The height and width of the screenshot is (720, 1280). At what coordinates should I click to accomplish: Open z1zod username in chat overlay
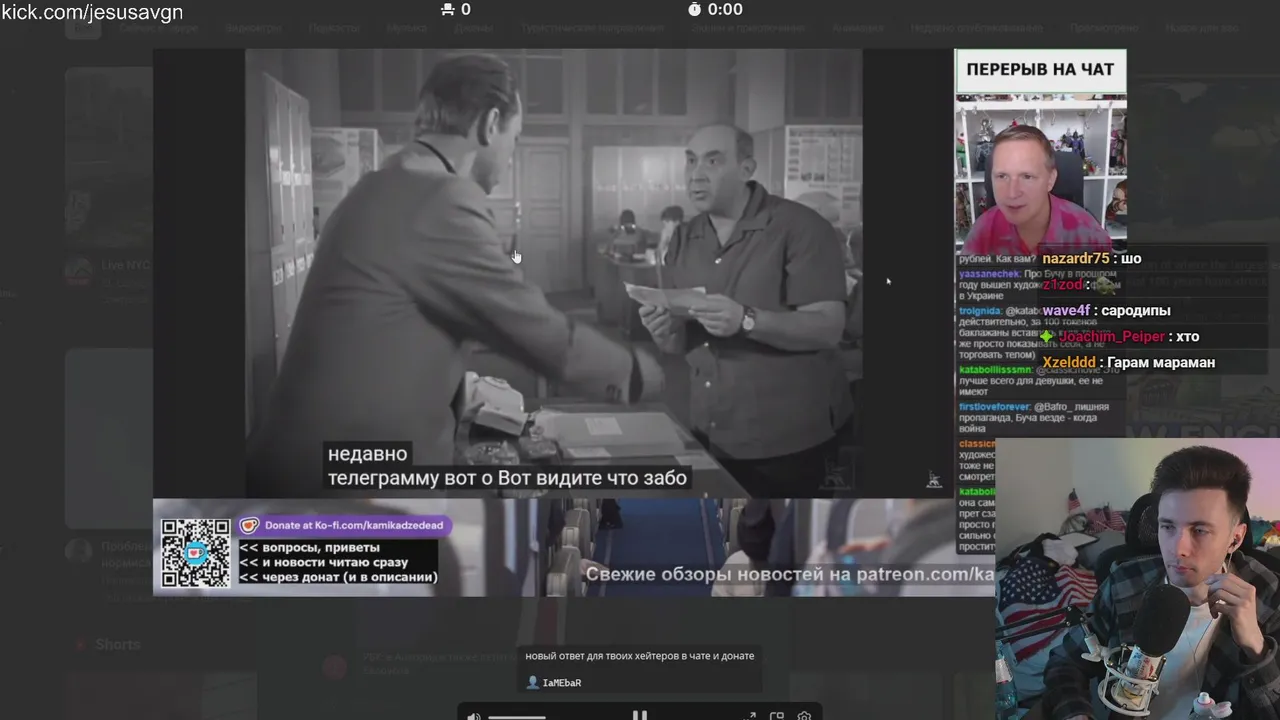pyautogui.click(x=1062, y=285)
